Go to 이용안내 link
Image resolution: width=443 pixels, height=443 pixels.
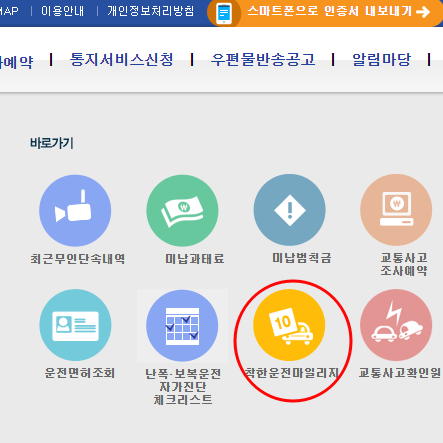(63, 11)
